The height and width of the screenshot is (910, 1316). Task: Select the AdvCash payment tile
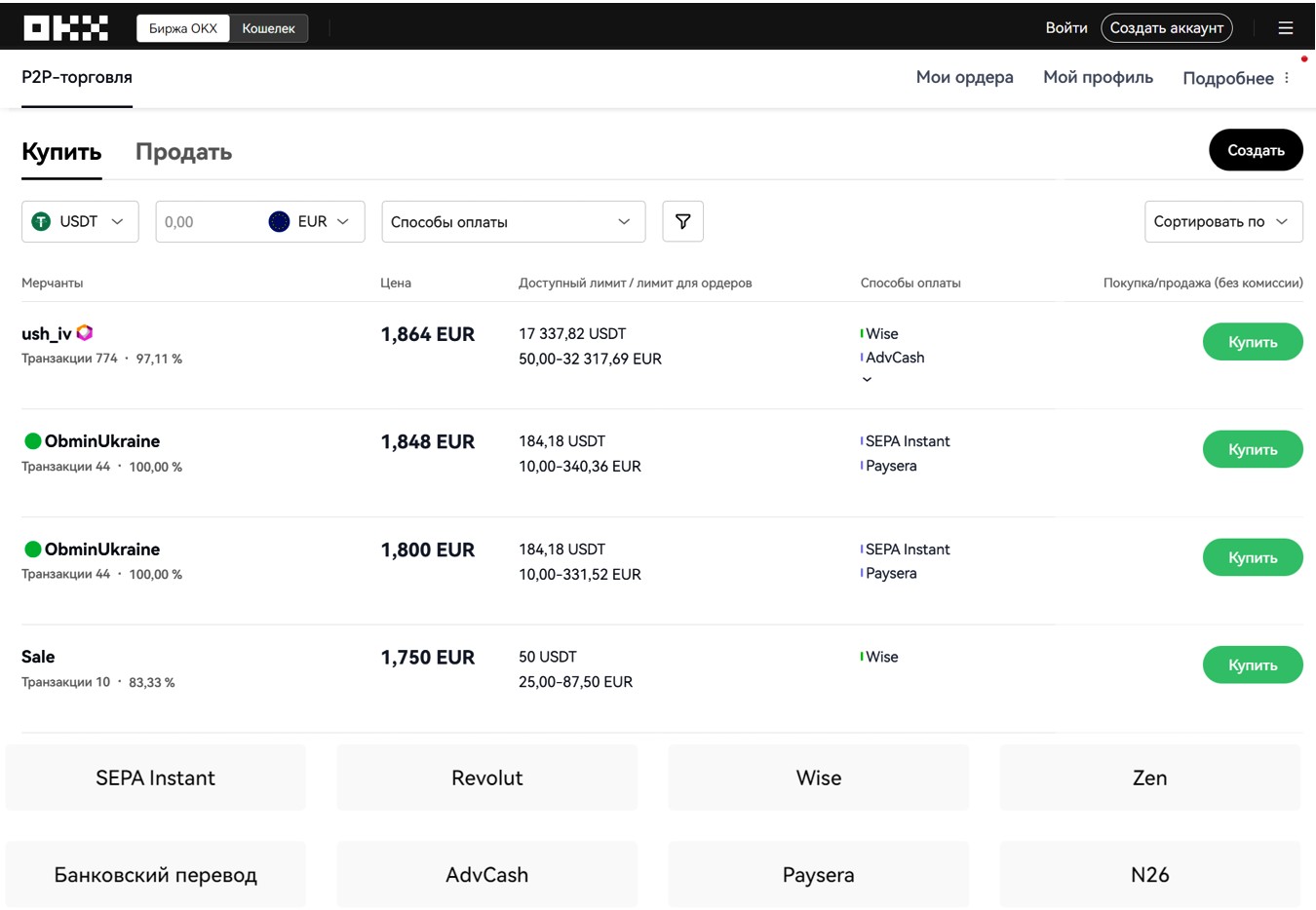pyautogui.click(x=486, y=874)
